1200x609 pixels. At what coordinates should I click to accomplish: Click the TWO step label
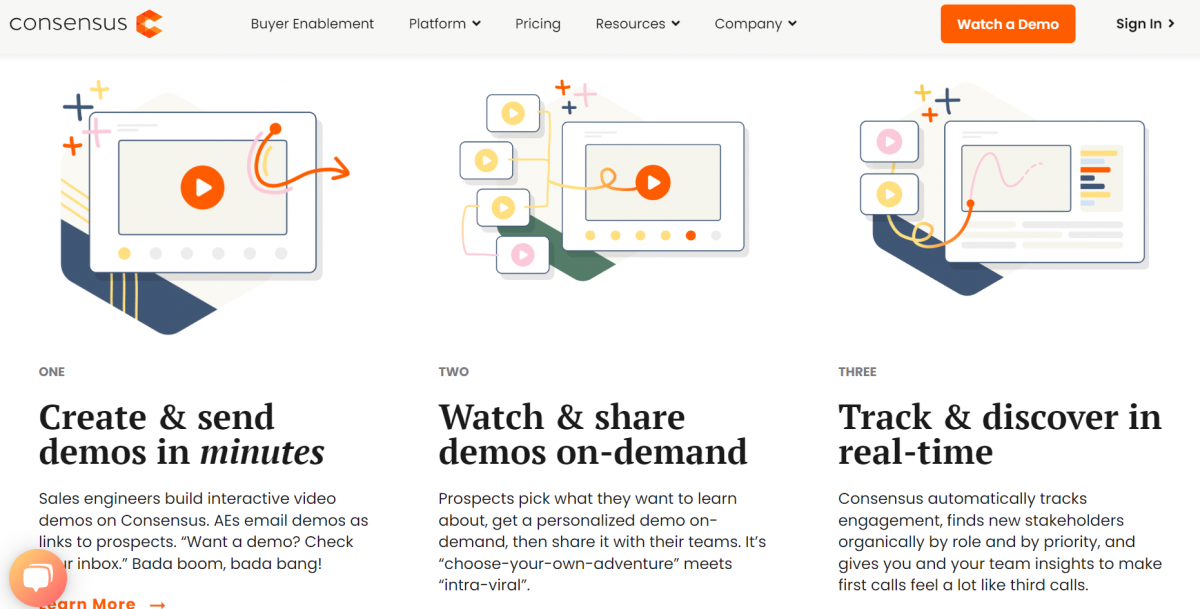coord(454,372)
